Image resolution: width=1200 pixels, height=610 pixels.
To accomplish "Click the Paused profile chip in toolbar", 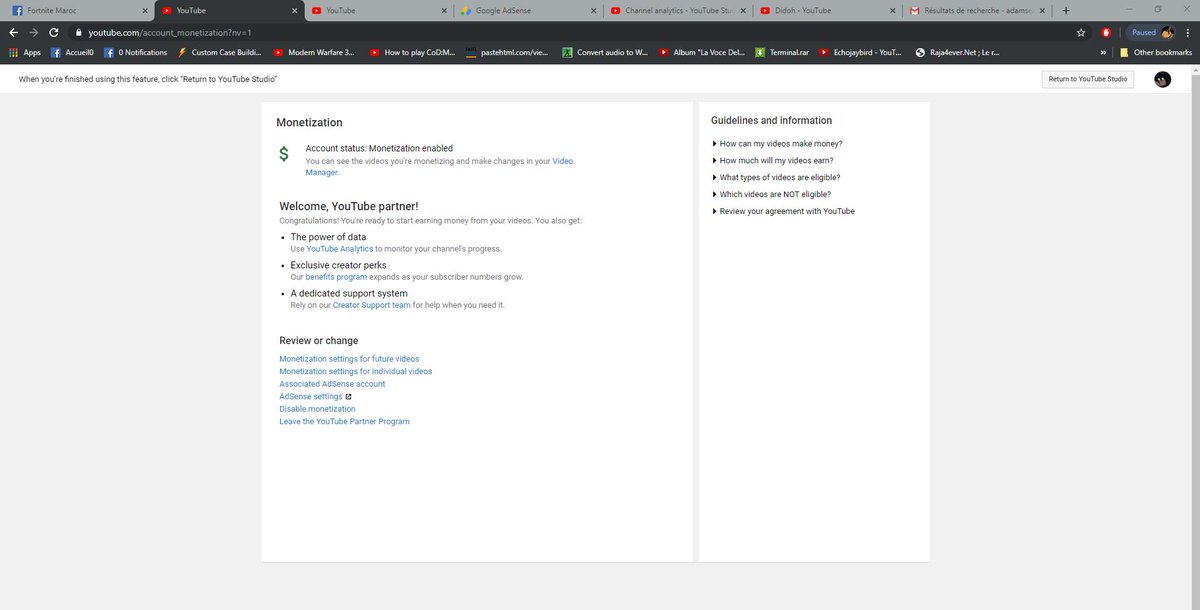I will pyautogui.click(x=1150, y=32).
